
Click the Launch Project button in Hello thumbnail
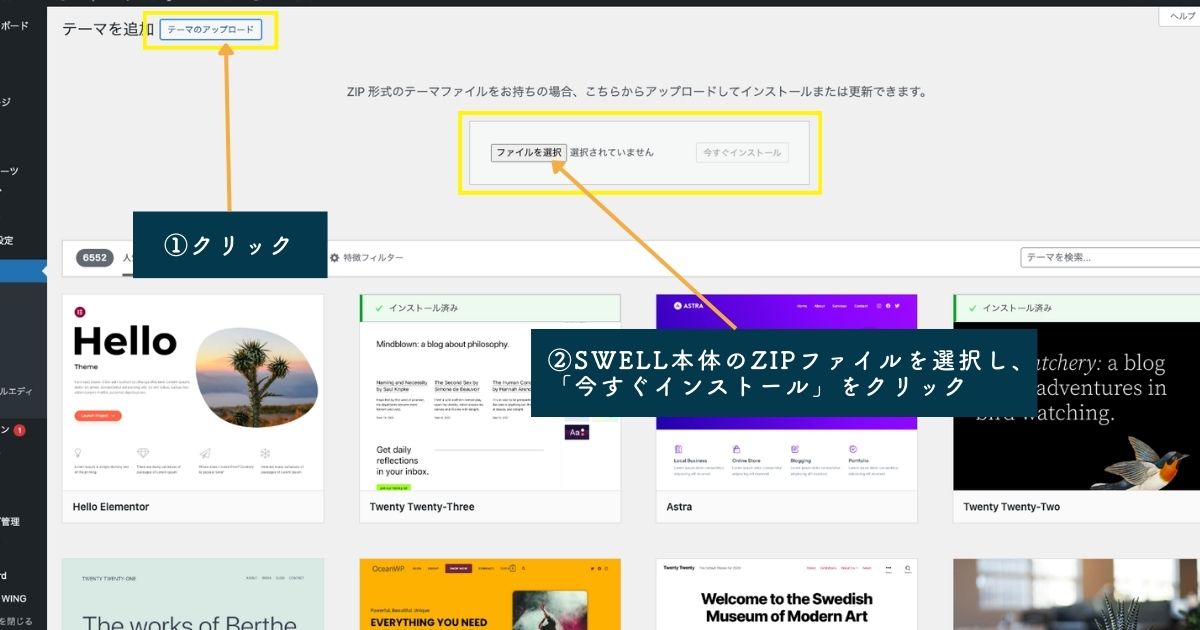point(97,415)
